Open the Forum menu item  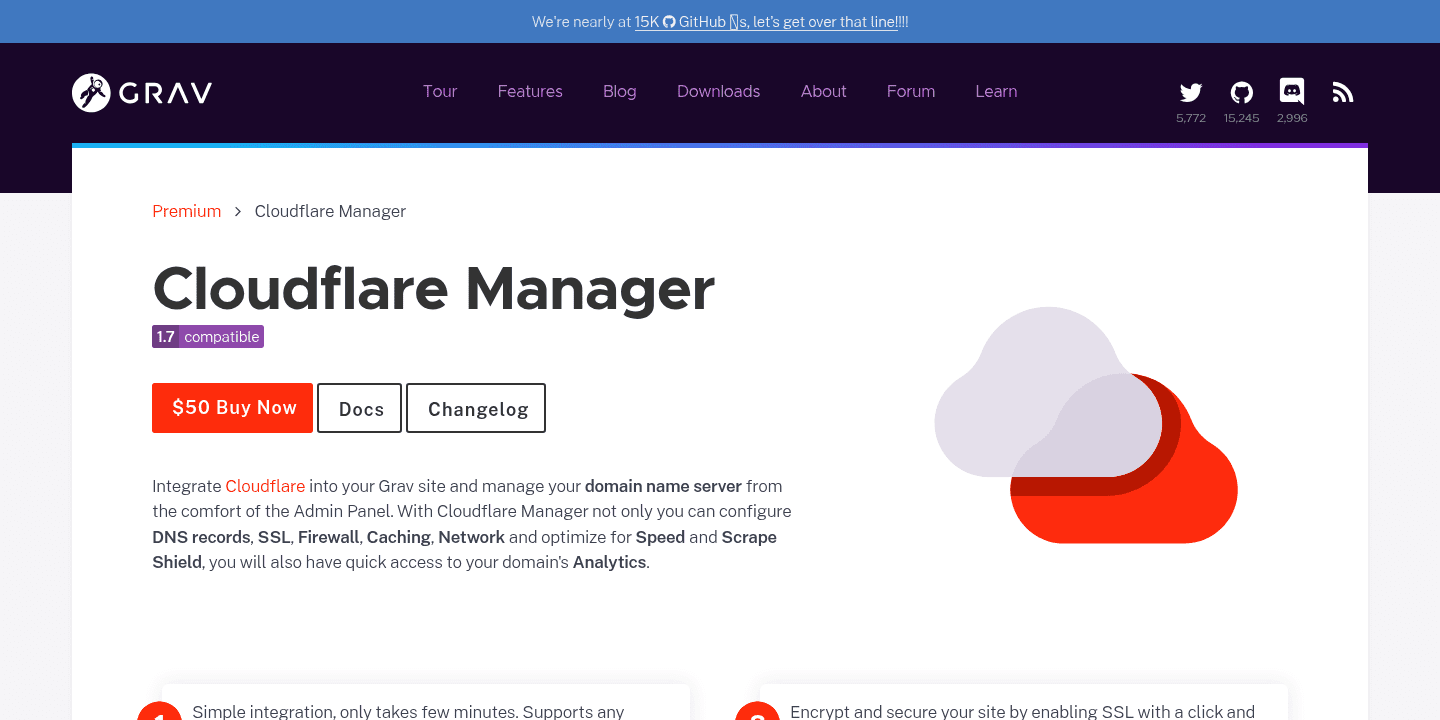[910, 91]
